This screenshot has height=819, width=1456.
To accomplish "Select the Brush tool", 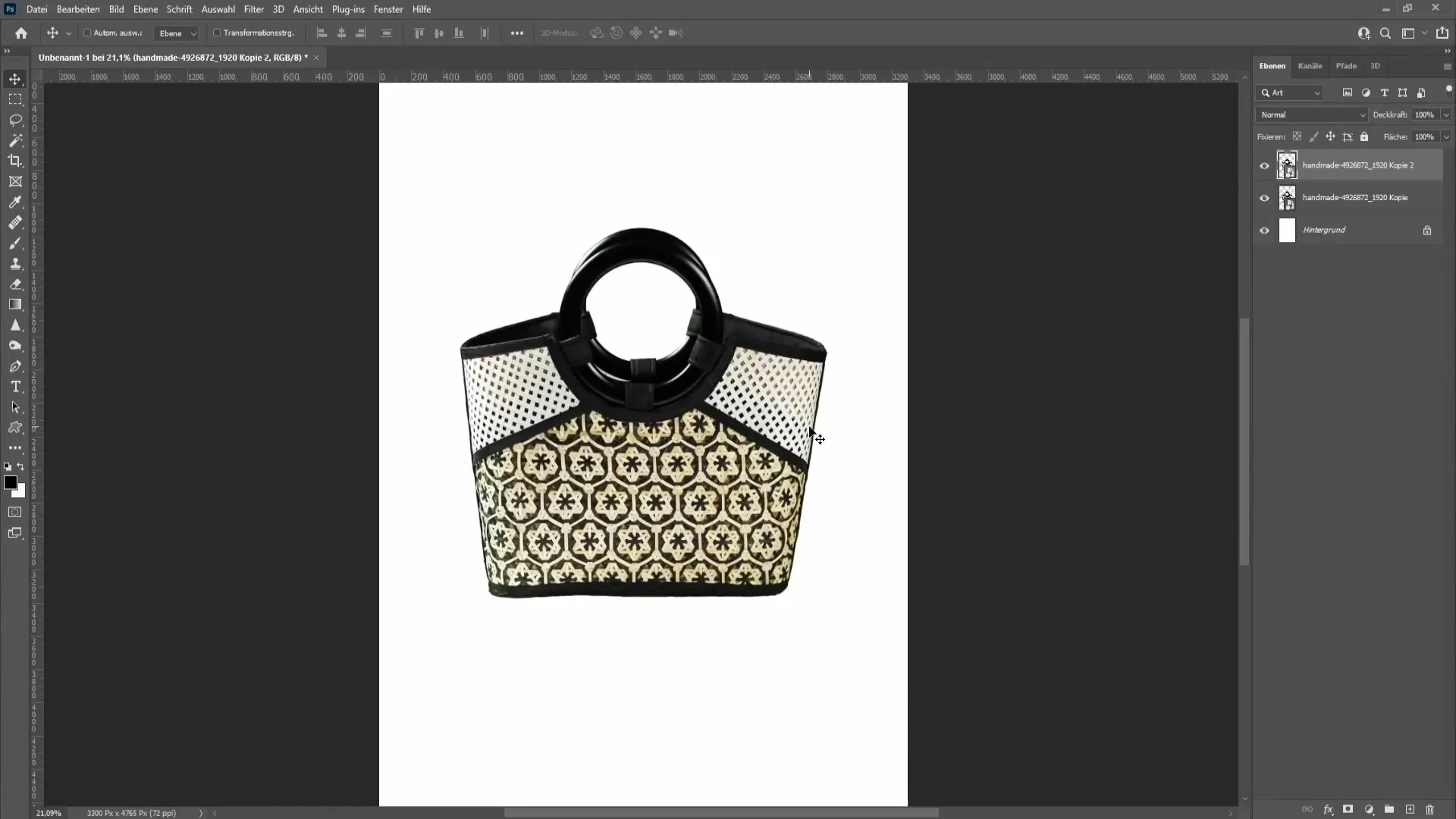I will tap(15, 243).
